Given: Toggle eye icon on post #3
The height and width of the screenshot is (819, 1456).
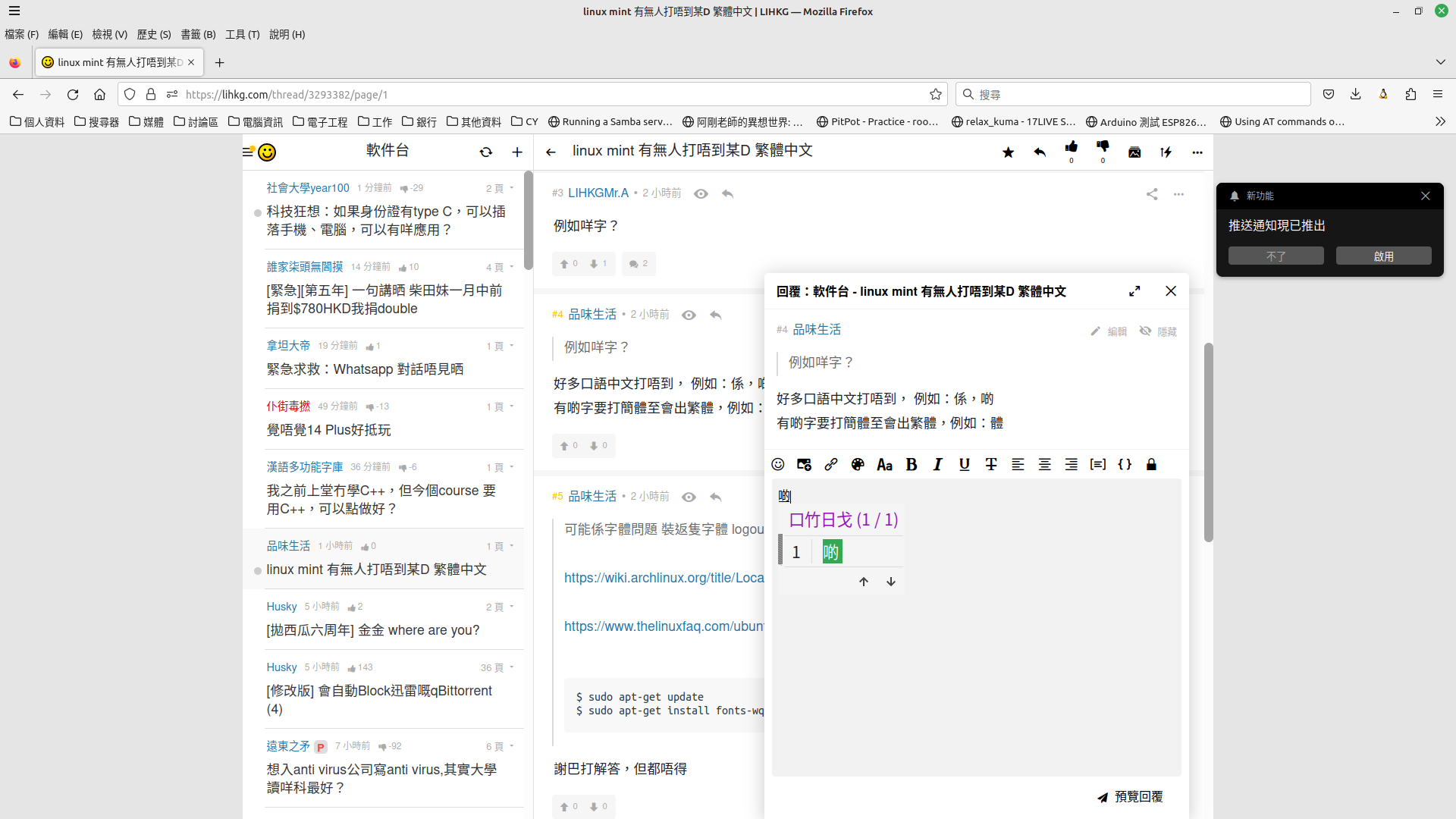Looking at the screenshot, I should (x=701, y=194).
